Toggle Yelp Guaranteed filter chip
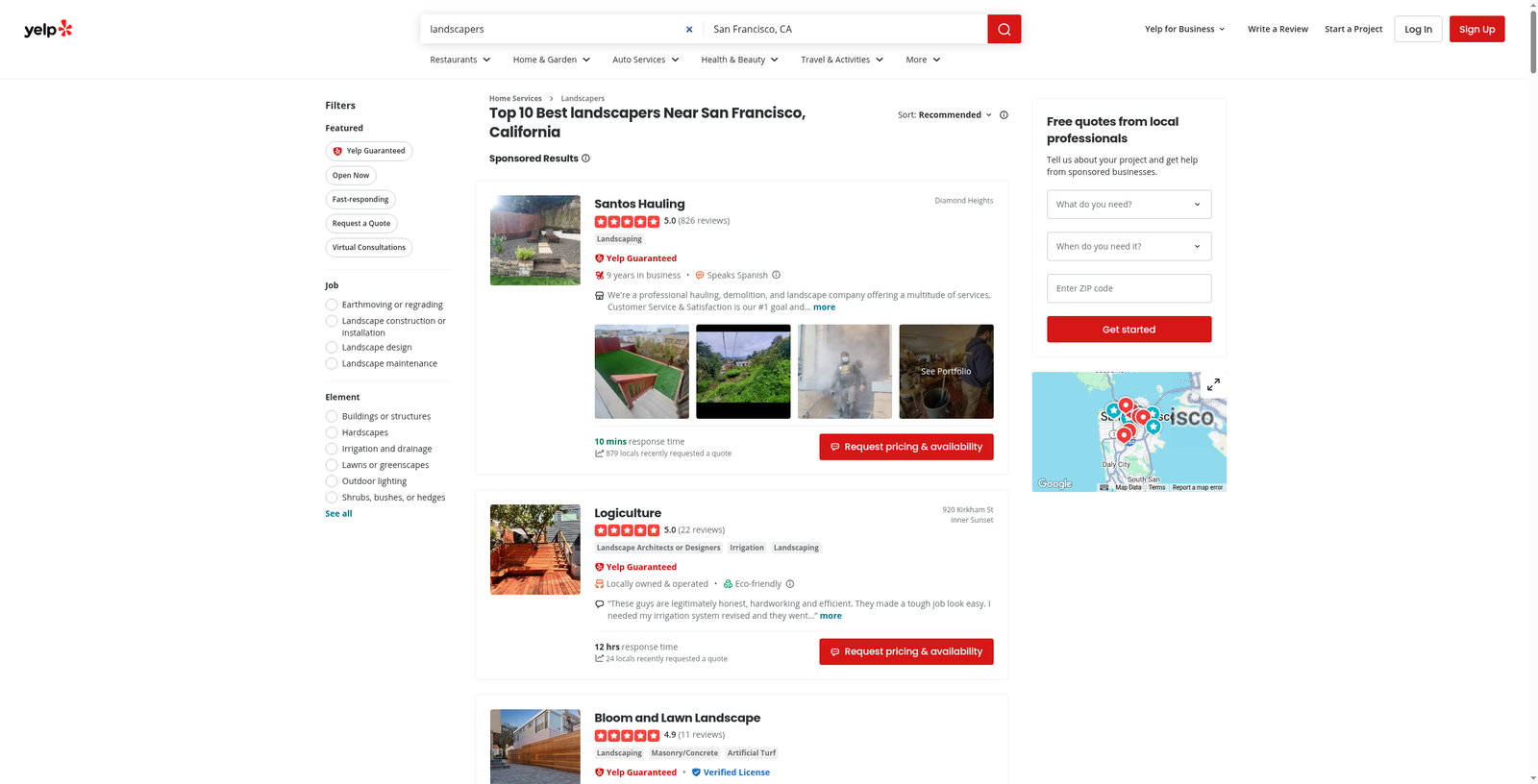Image resolution: width=1538 pixels, height=784 pixels. [369, 151]
